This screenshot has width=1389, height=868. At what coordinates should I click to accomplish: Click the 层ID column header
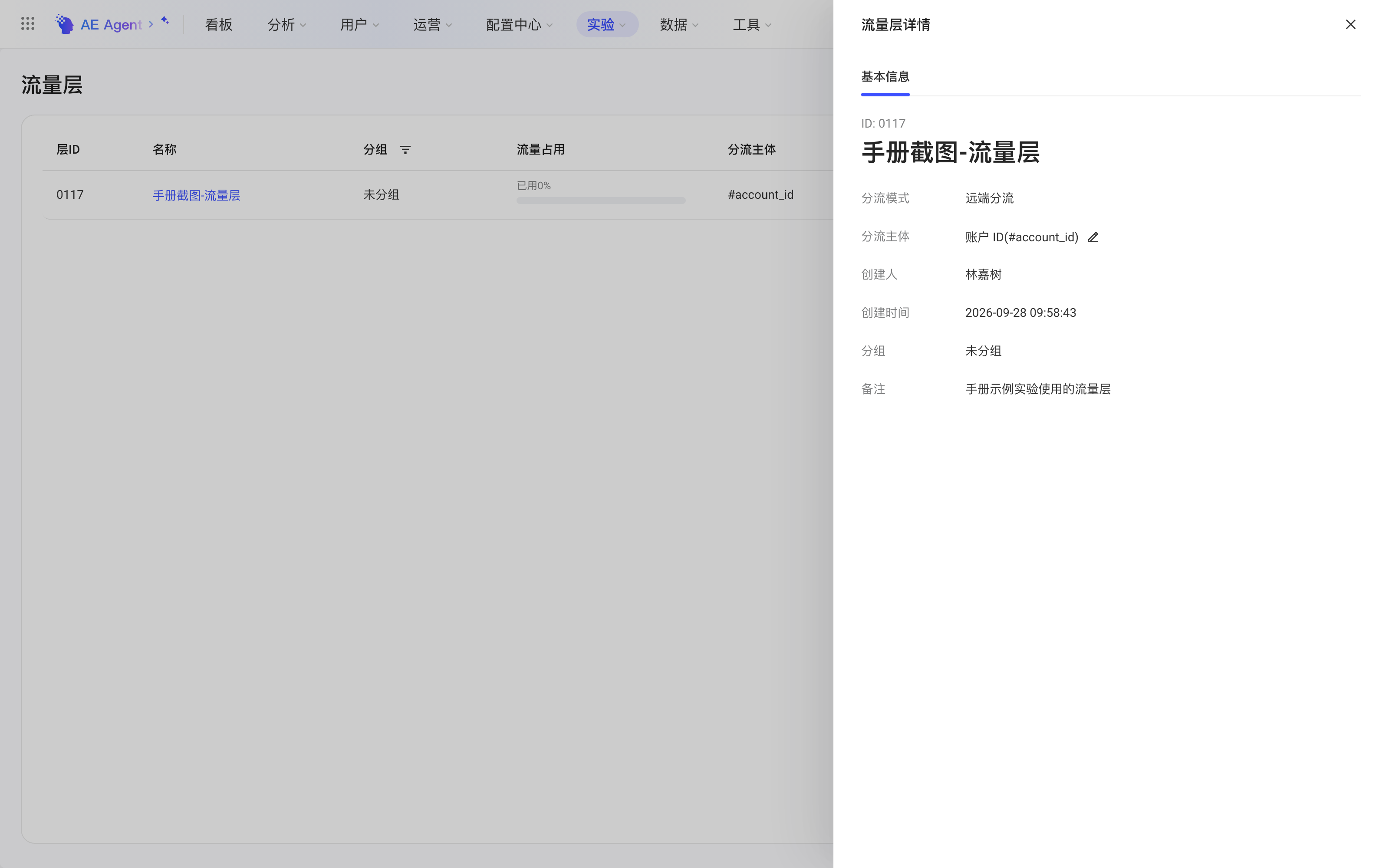(x=68, y=150)
